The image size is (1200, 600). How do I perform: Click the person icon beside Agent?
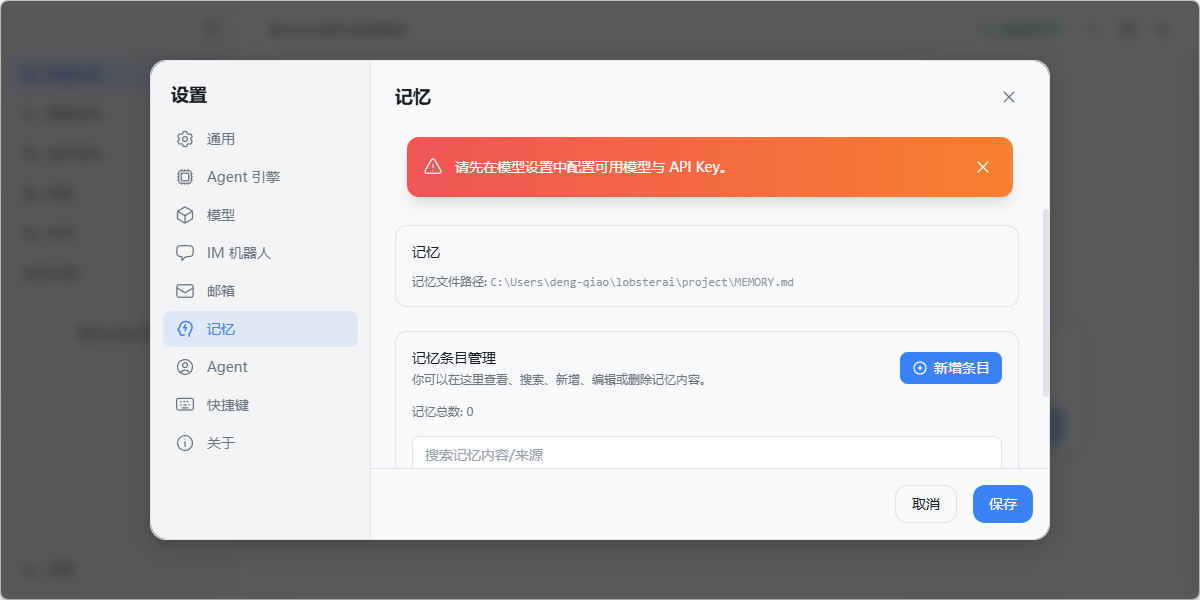click(x=185, y=367)
